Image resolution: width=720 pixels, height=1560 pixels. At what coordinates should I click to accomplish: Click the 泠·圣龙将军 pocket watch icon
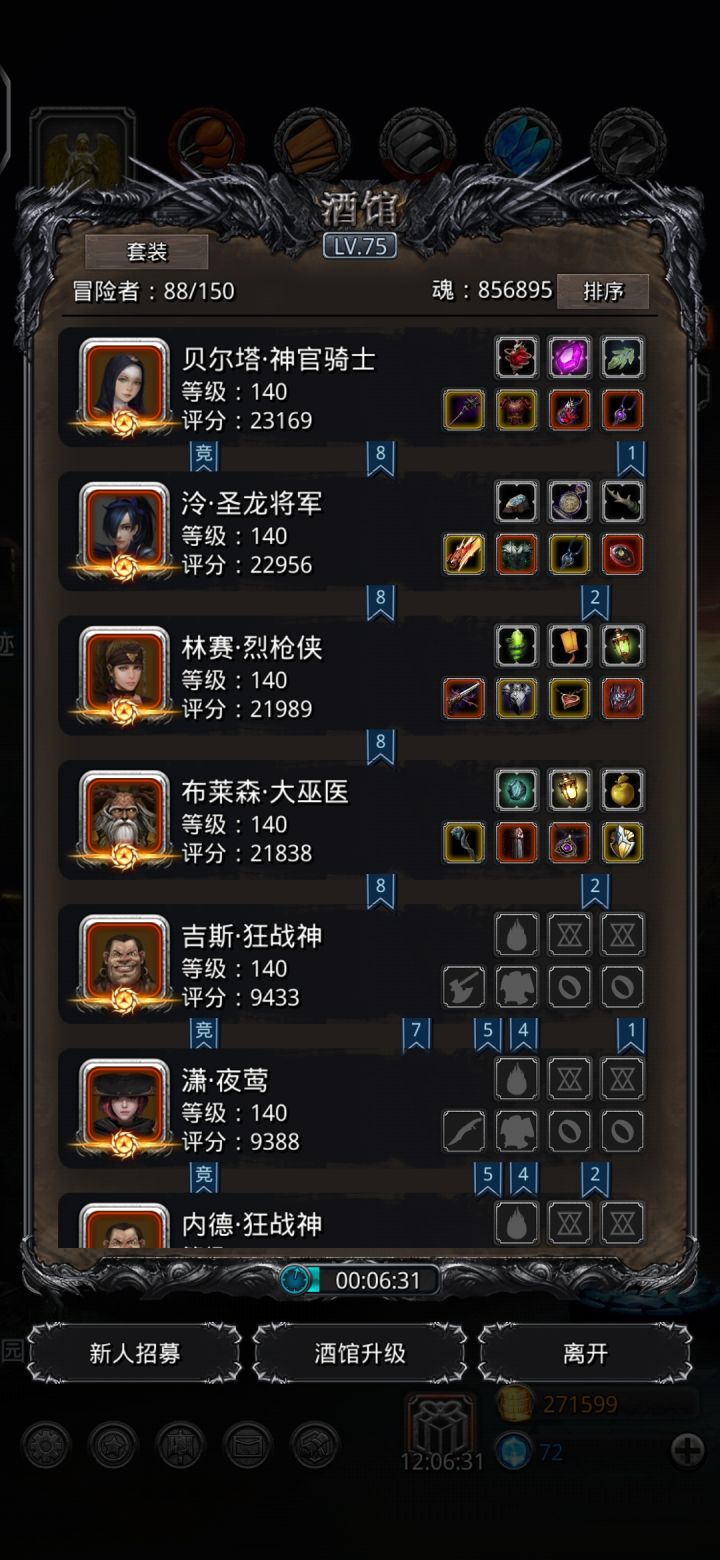pyautogui.click(x=569, y=501)
